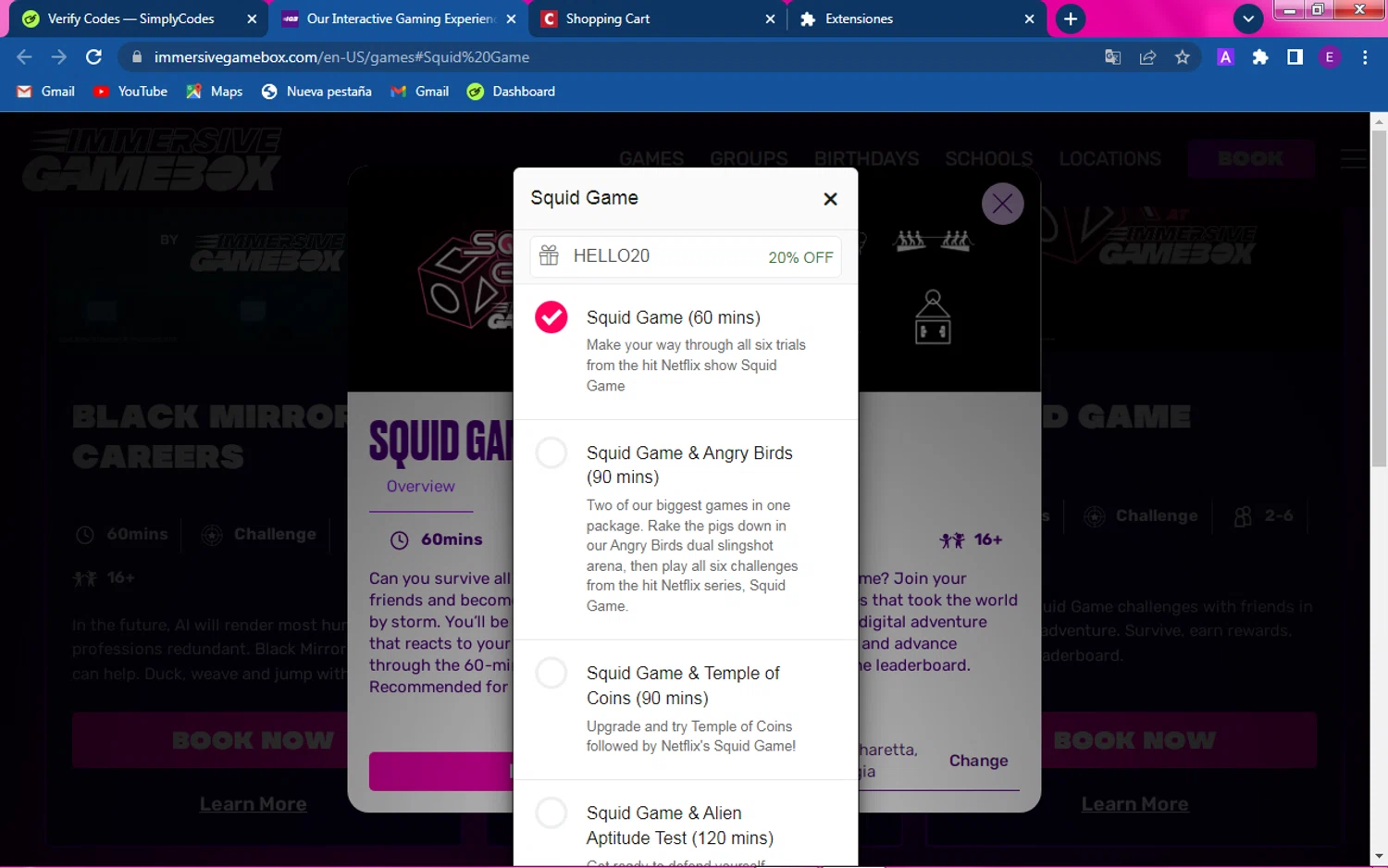
Task: Click the page vertical scrollbar
Action: click(1379, 299)
